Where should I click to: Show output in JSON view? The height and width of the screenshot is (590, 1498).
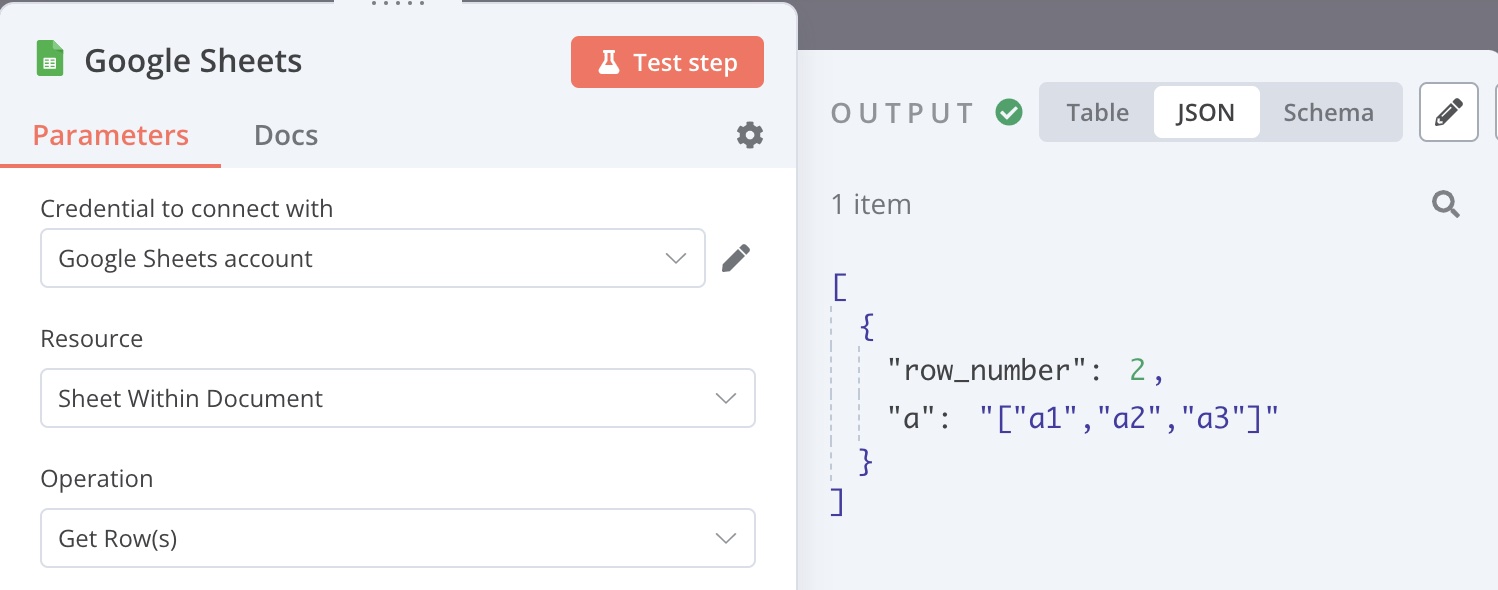[1206, 112]
